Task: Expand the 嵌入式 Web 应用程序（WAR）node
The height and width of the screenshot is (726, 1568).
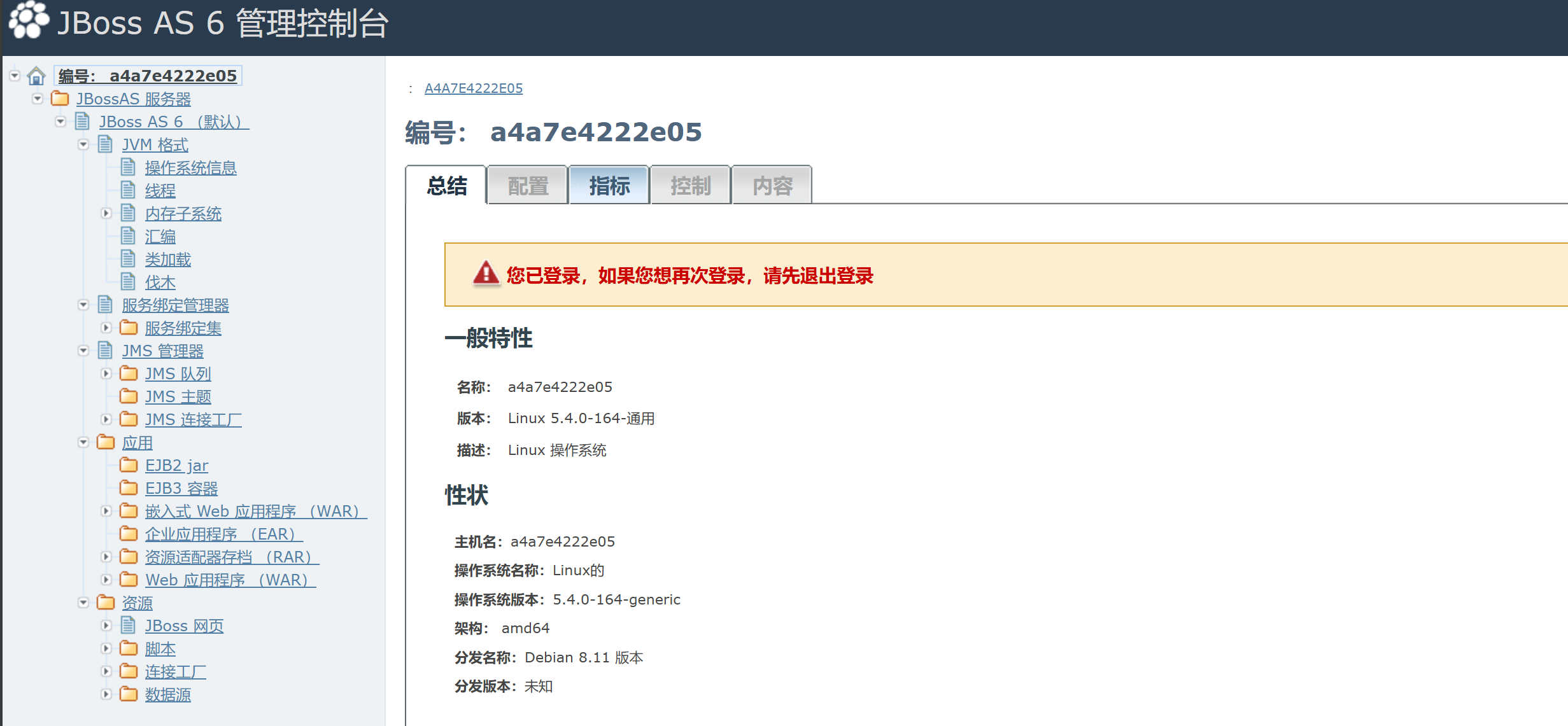Action: tap(106, 511)
